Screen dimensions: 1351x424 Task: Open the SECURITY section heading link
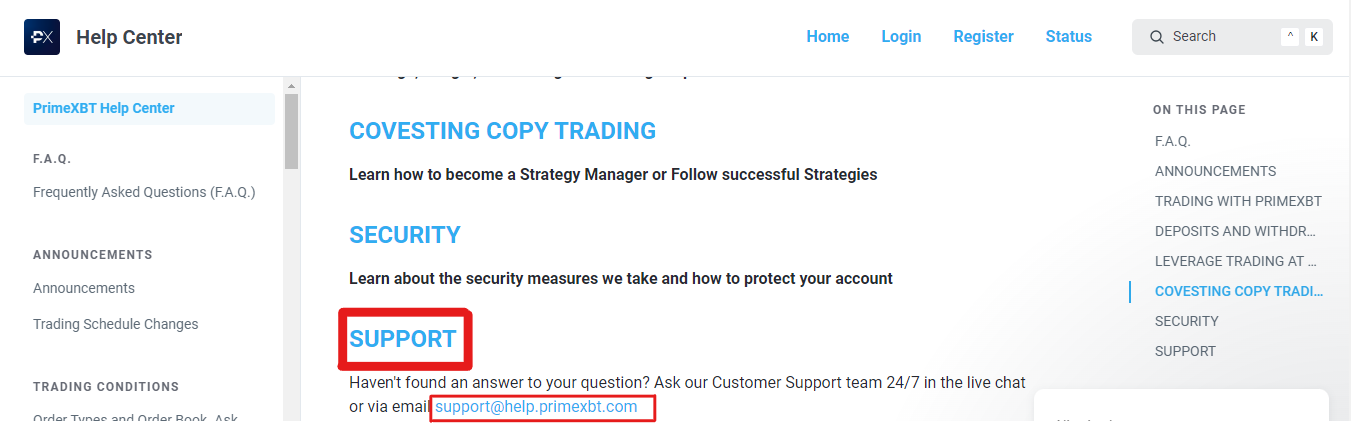point(405,235)
